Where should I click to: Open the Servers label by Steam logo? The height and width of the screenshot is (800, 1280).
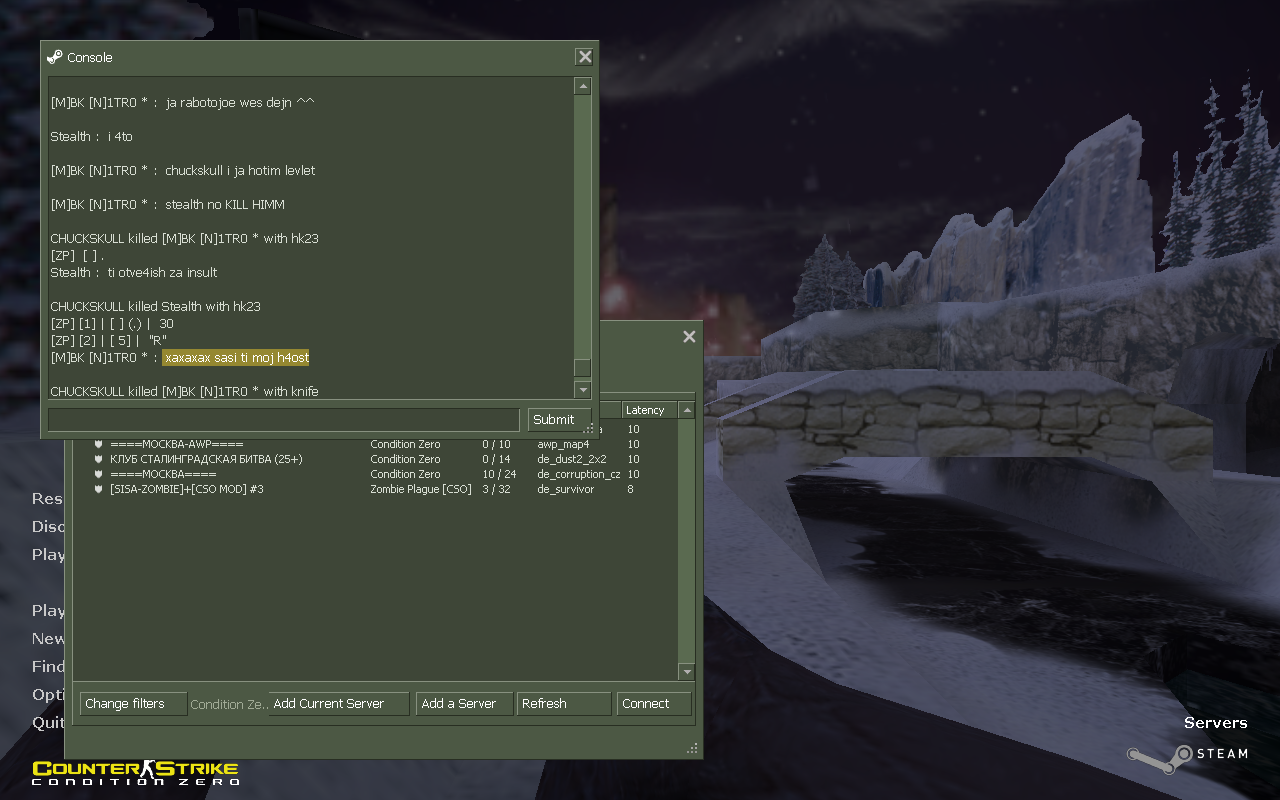point(1215,722)
